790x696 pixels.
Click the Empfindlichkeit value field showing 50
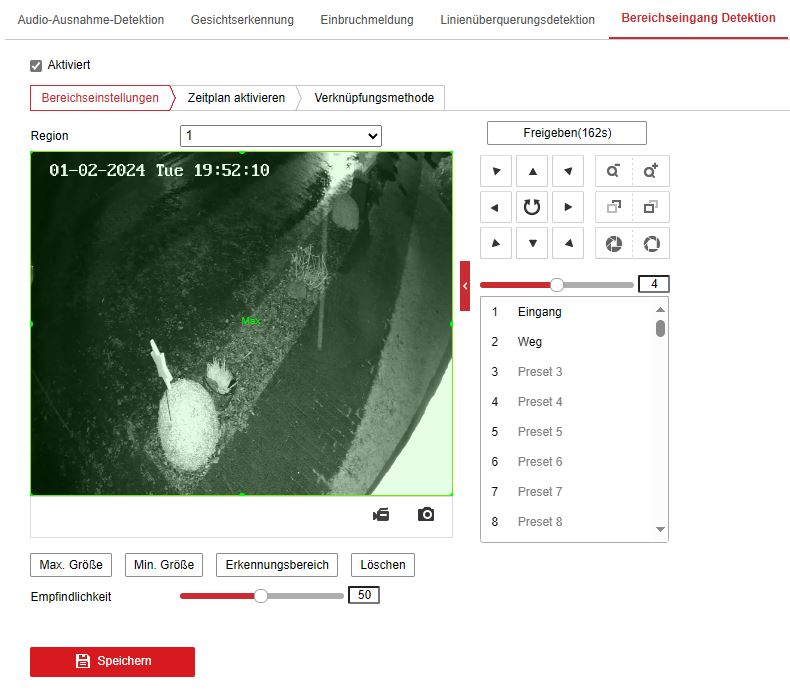pyautogui.click(x=364, y=596)
